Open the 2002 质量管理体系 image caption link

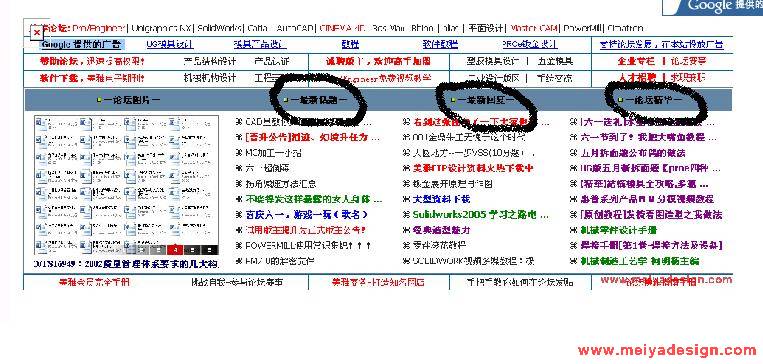point(127,264)
